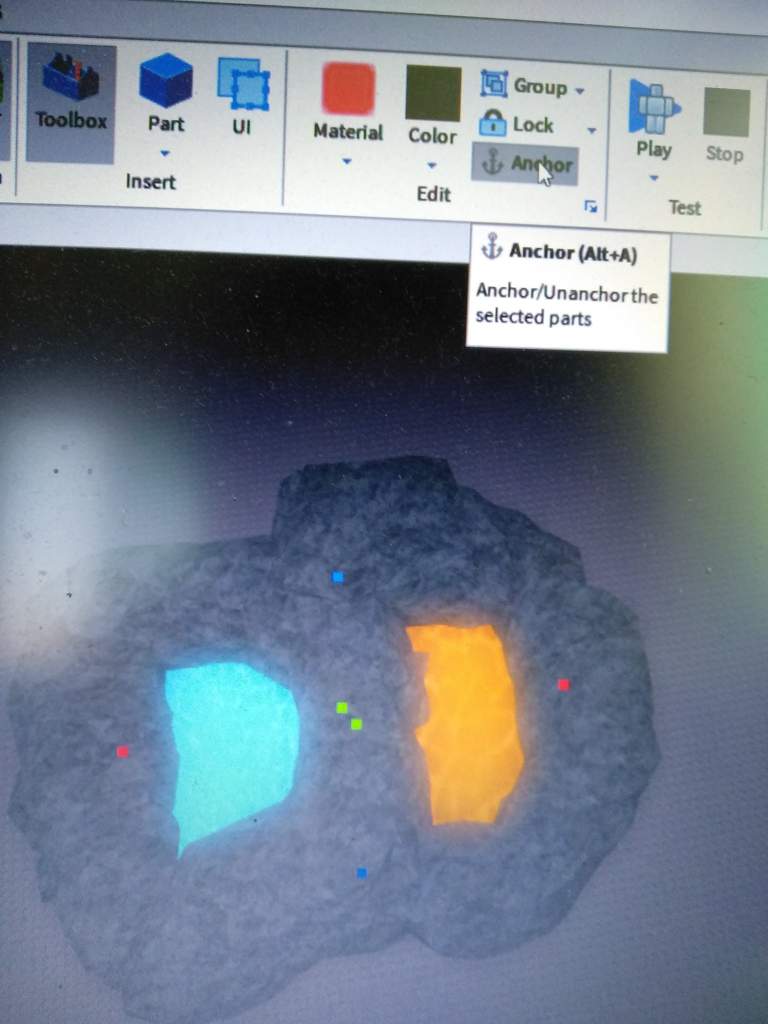The image size is (768, 1024).
Task: Expand the Part type dropdown arrow
Action: (x=165, y=153)
